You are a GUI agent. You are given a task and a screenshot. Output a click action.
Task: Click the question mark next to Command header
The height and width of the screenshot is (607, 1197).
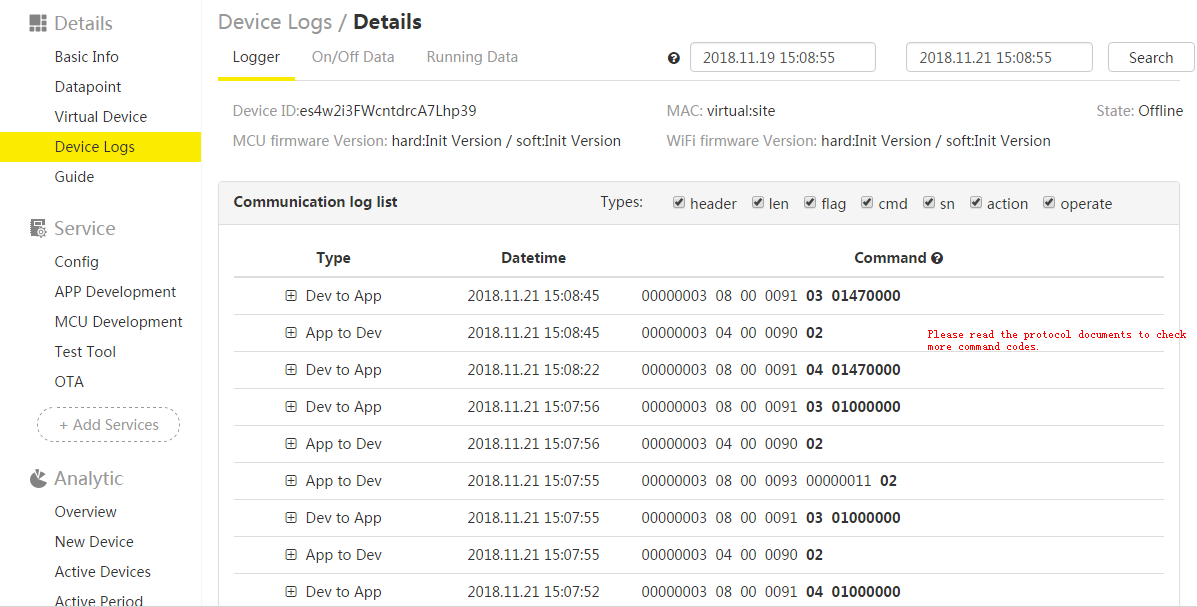(936, 257)
